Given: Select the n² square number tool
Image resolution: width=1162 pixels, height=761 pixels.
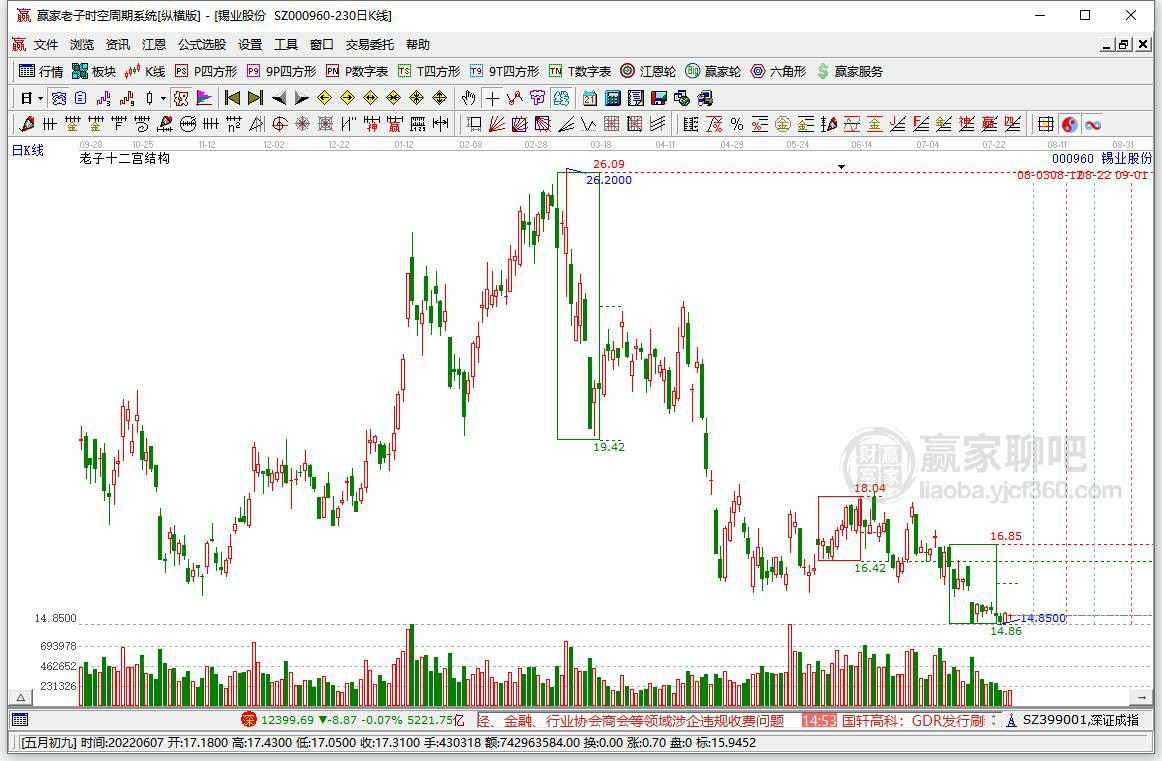Looking at the screenshot, I should pos(233,124).
